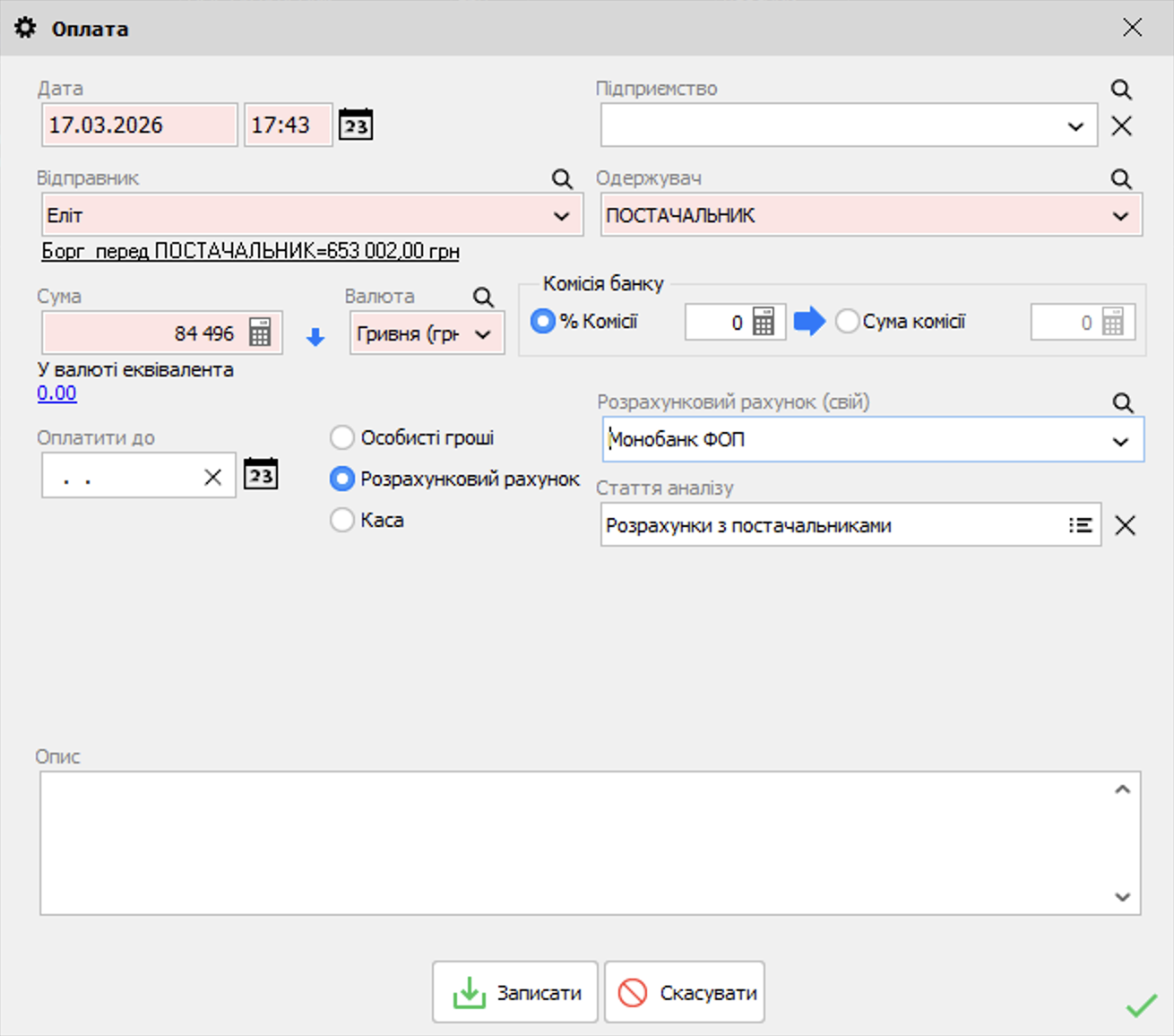Click the search icon above Одержувач
The height and width of the screenshot is (1036, 1174).
tap(1121, 178)
